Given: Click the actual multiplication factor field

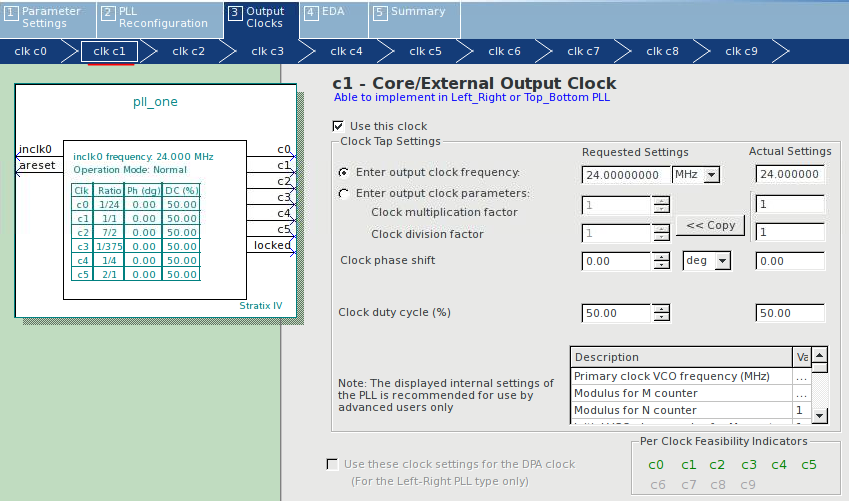Looking at the screenshot, I should coord(790,204).
